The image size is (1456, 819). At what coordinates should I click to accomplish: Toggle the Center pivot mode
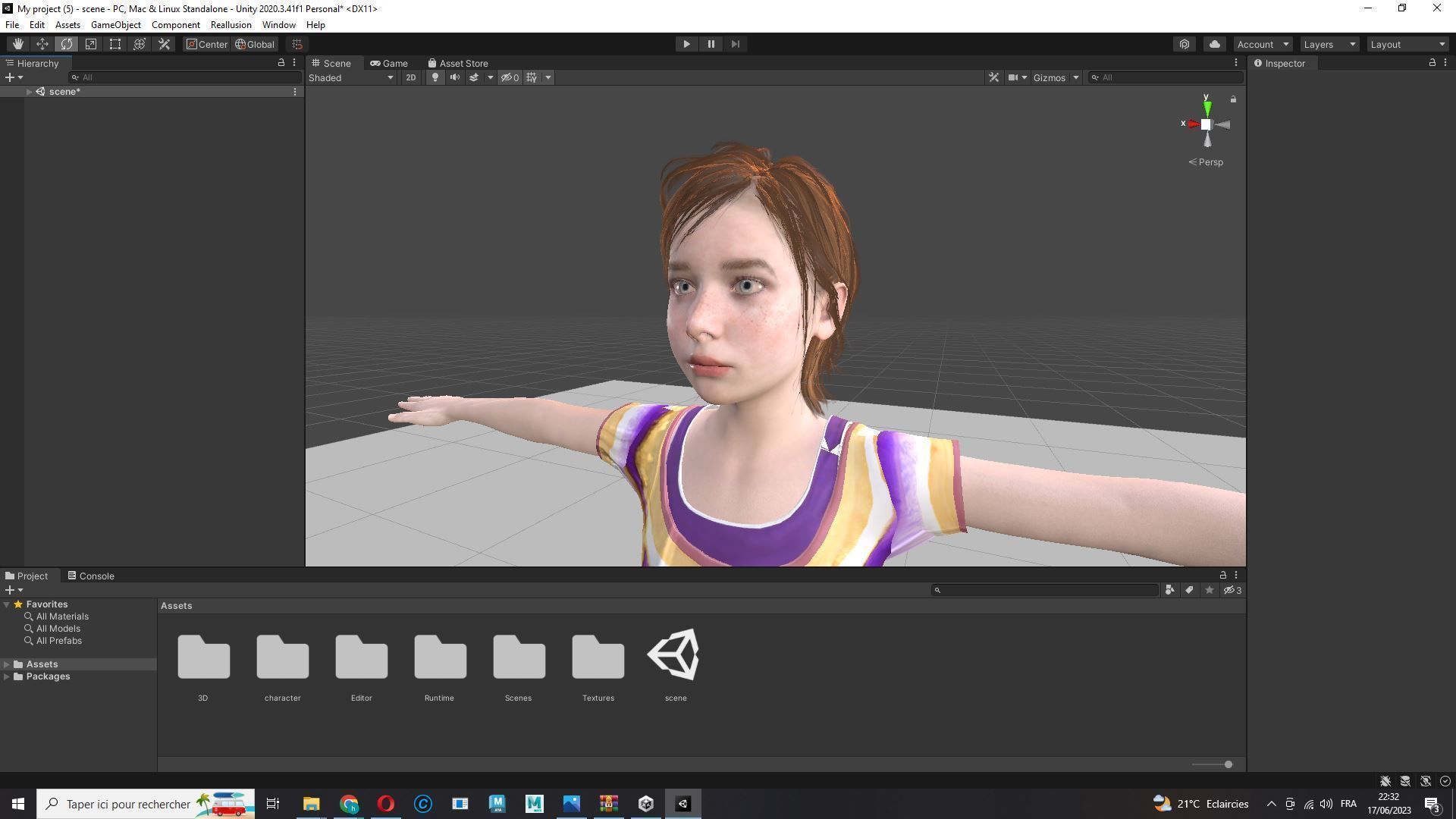pyautogui.click(x=206, y=44)
